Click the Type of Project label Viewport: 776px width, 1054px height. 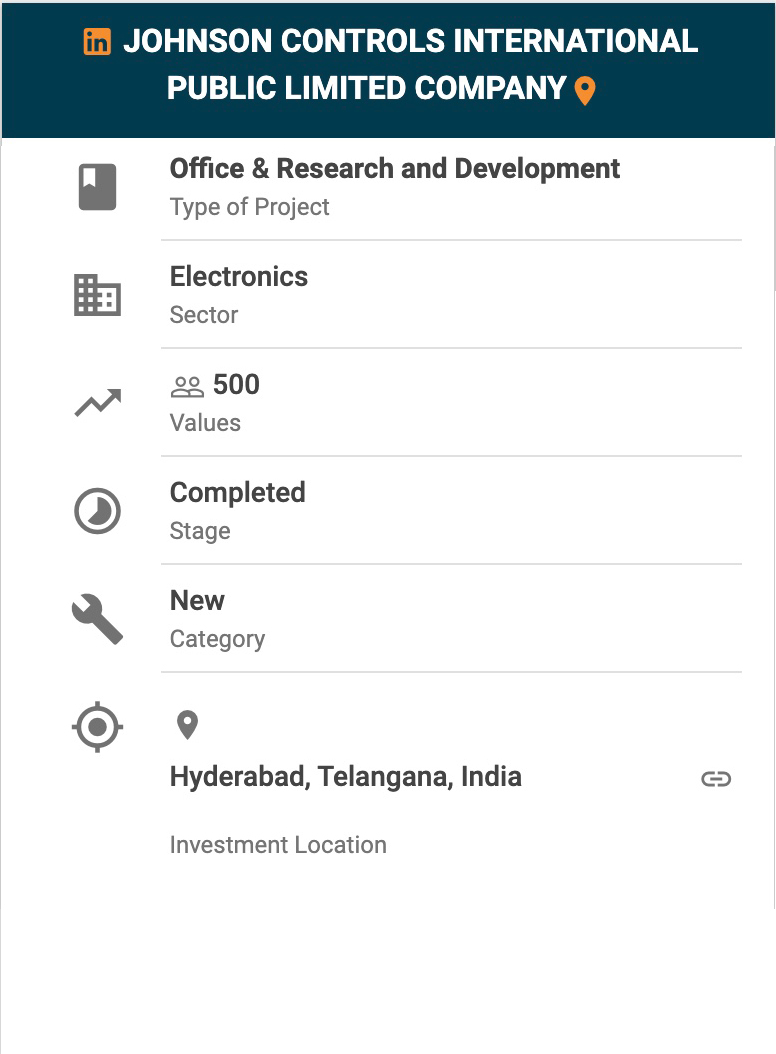click(250, 207)
